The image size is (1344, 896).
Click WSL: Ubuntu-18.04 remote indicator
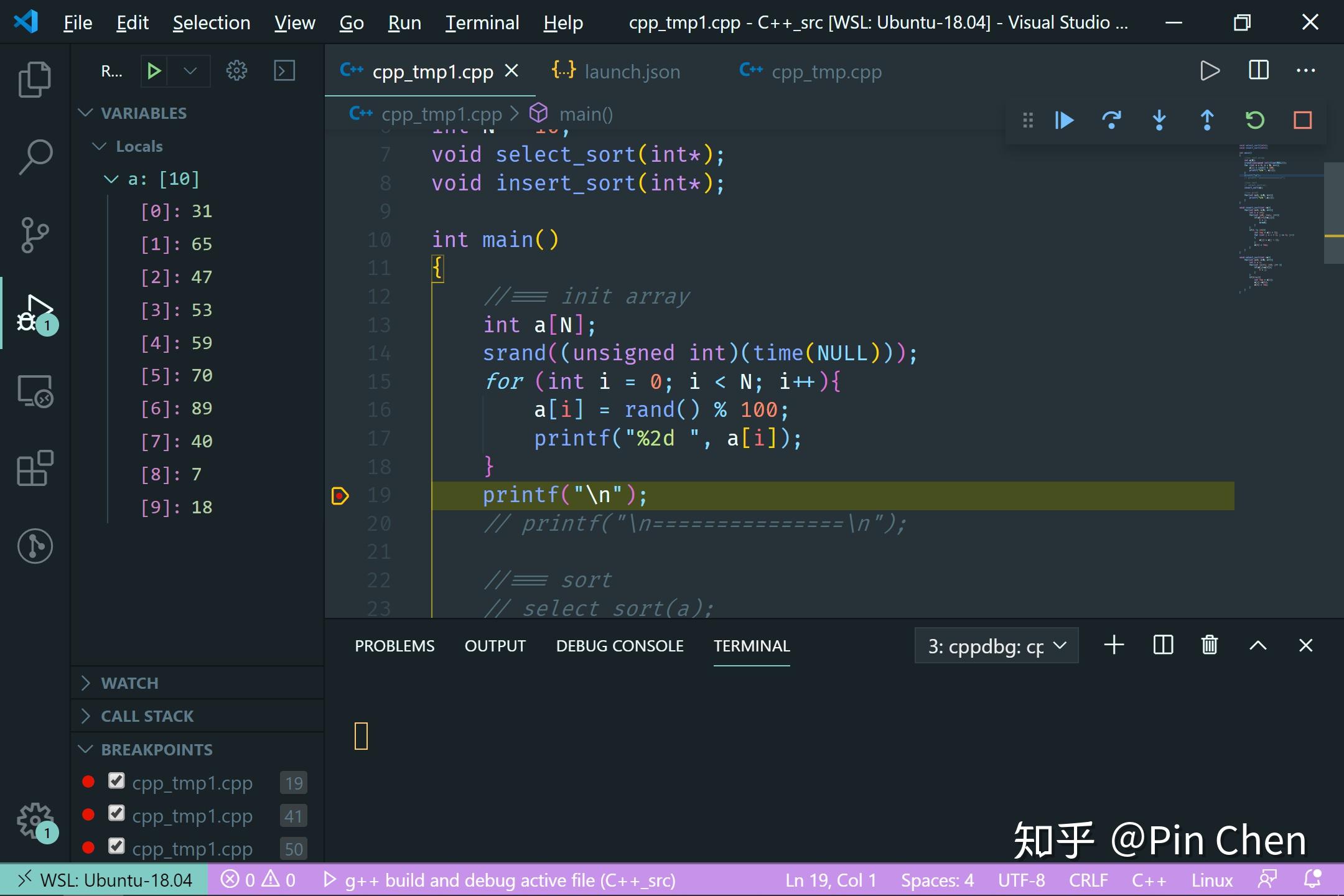[104, 880]
